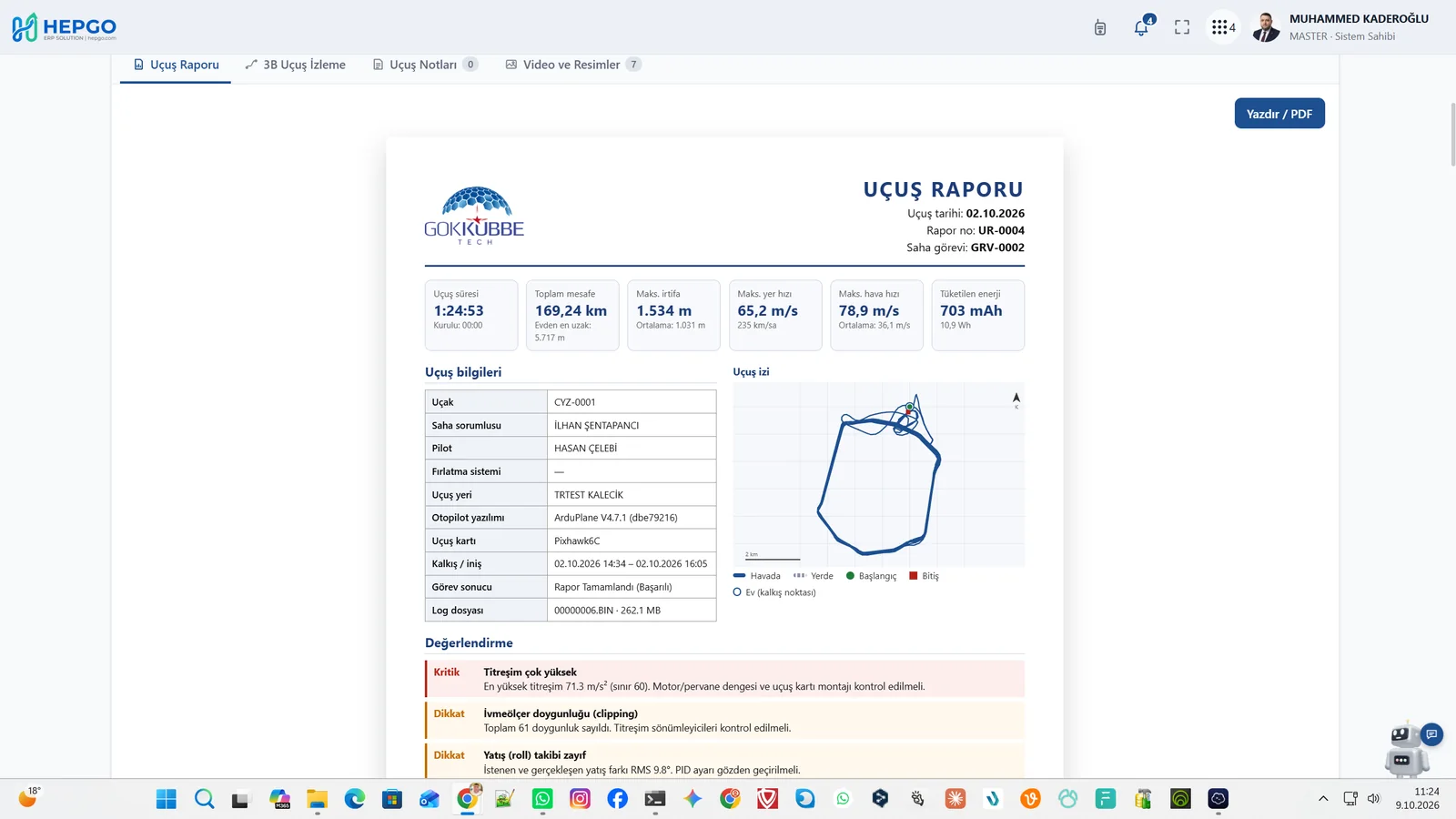Open the Uçuş Notları tab
Image resolution: width=1456 pixels, height=819 pixels.
tap(425, 65)
